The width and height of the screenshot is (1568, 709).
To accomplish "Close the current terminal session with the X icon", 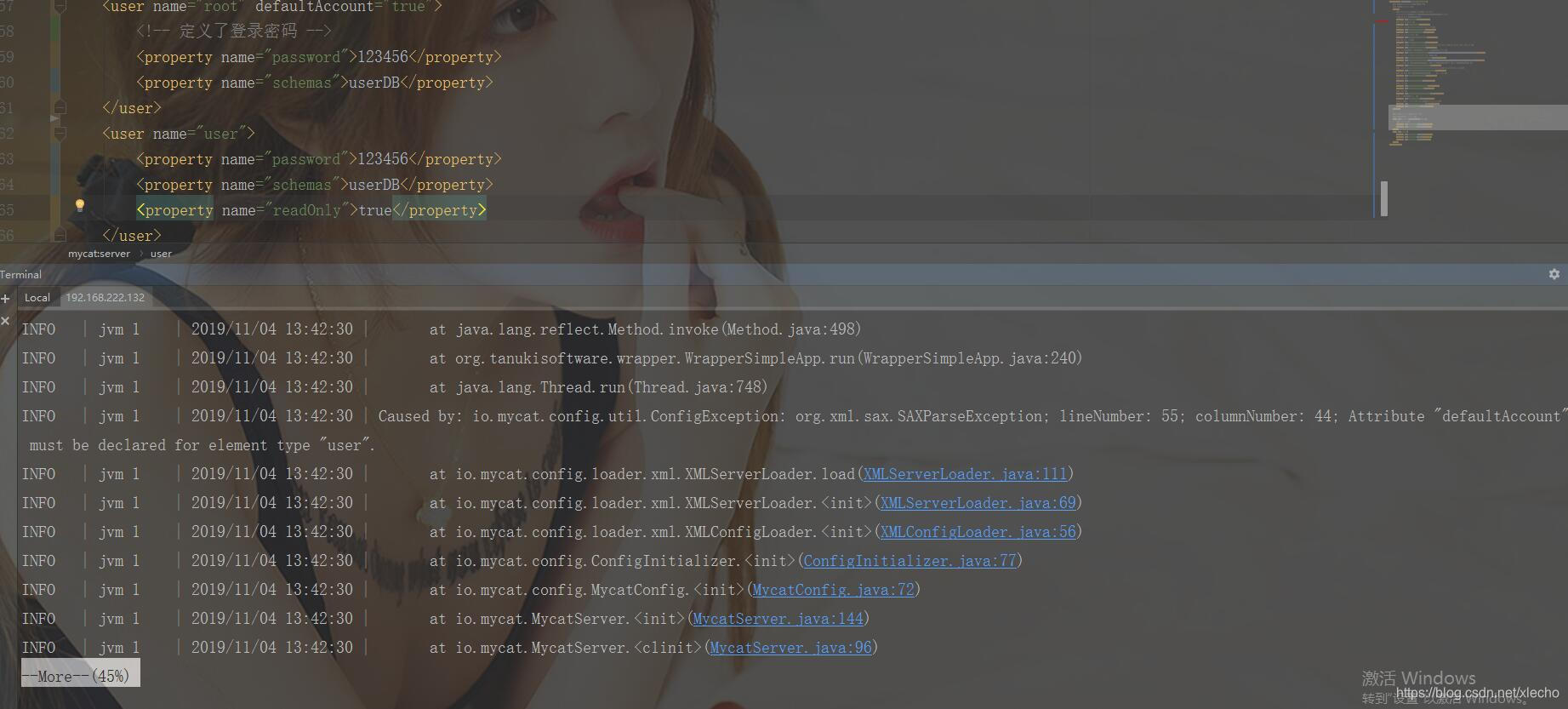I will tap(5, 321).
